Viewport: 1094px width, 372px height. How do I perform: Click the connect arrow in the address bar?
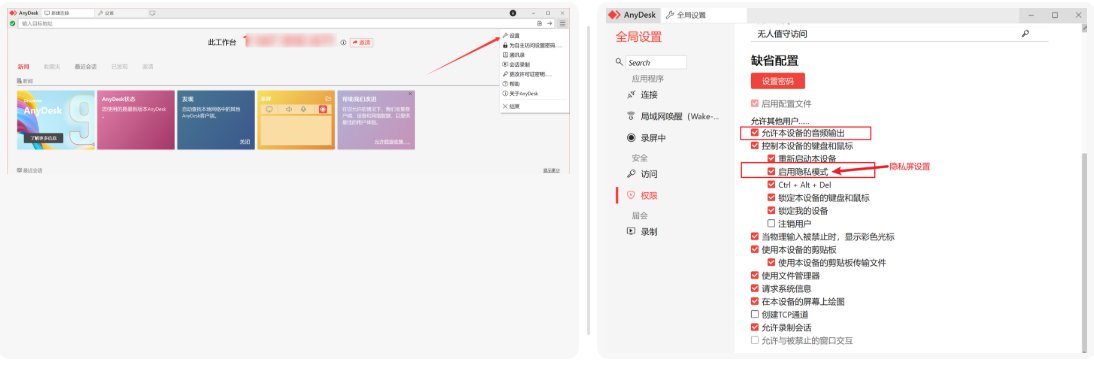(550, 23)
